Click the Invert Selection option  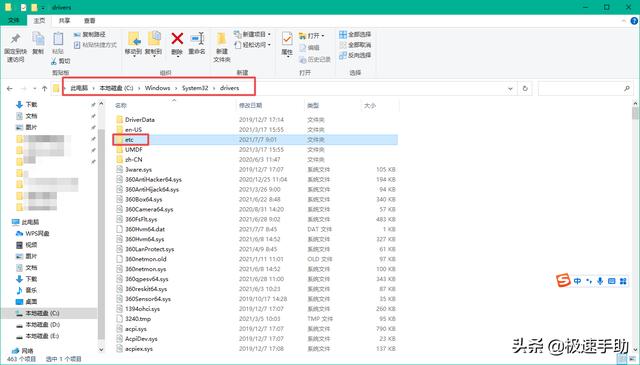(355, 55)
